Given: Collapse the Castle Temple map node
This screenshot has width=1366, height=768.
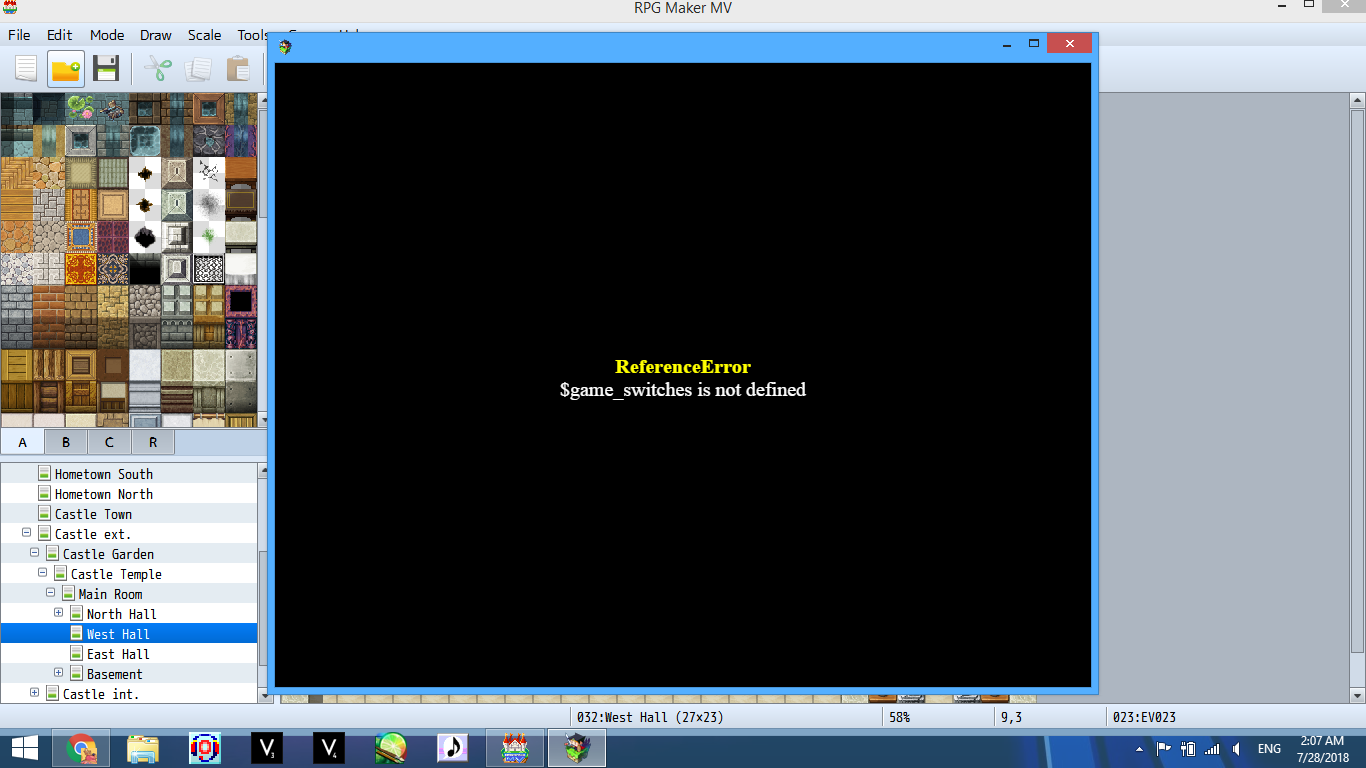Looking at the screenshot, I should (x=43, y=573).
